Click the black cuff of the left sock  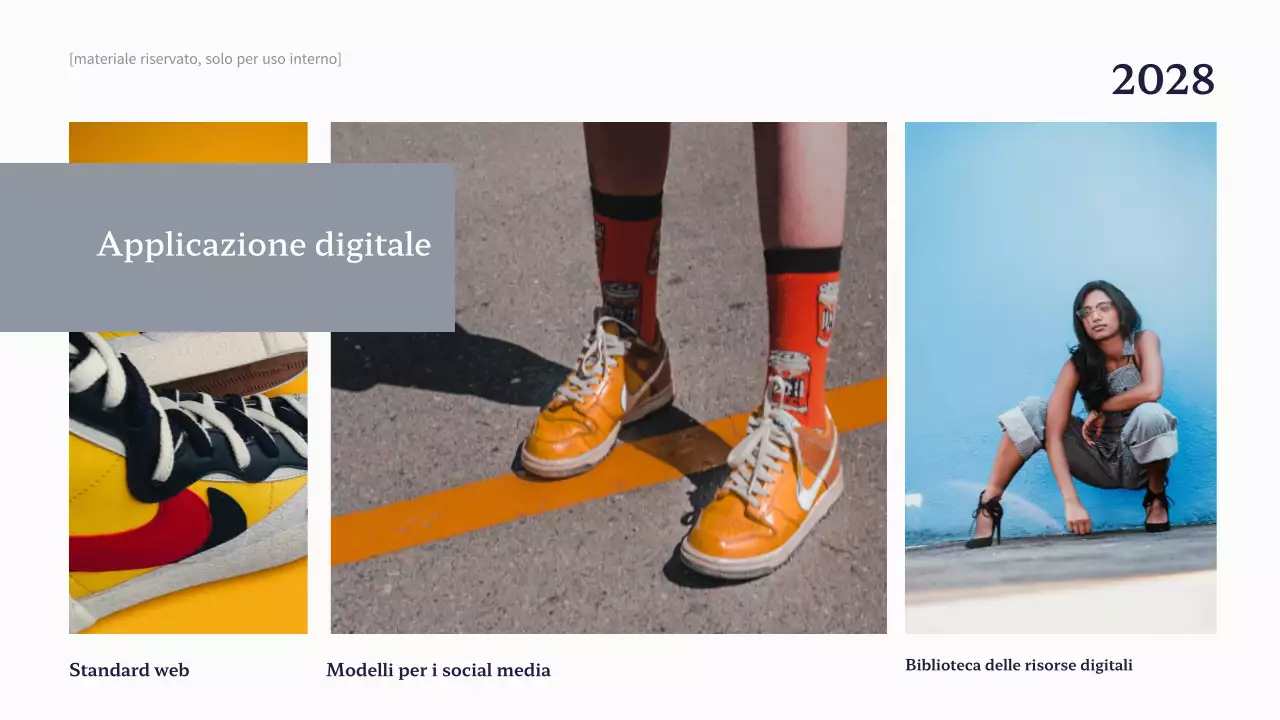[x=626, y=204]
